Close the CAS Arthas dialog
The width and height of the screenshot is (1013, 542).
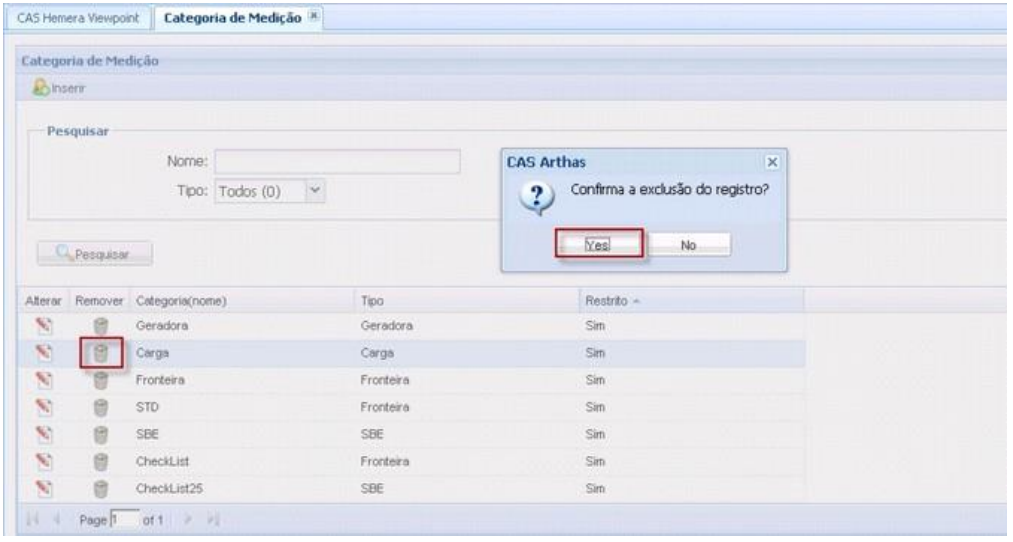point(770,161)
